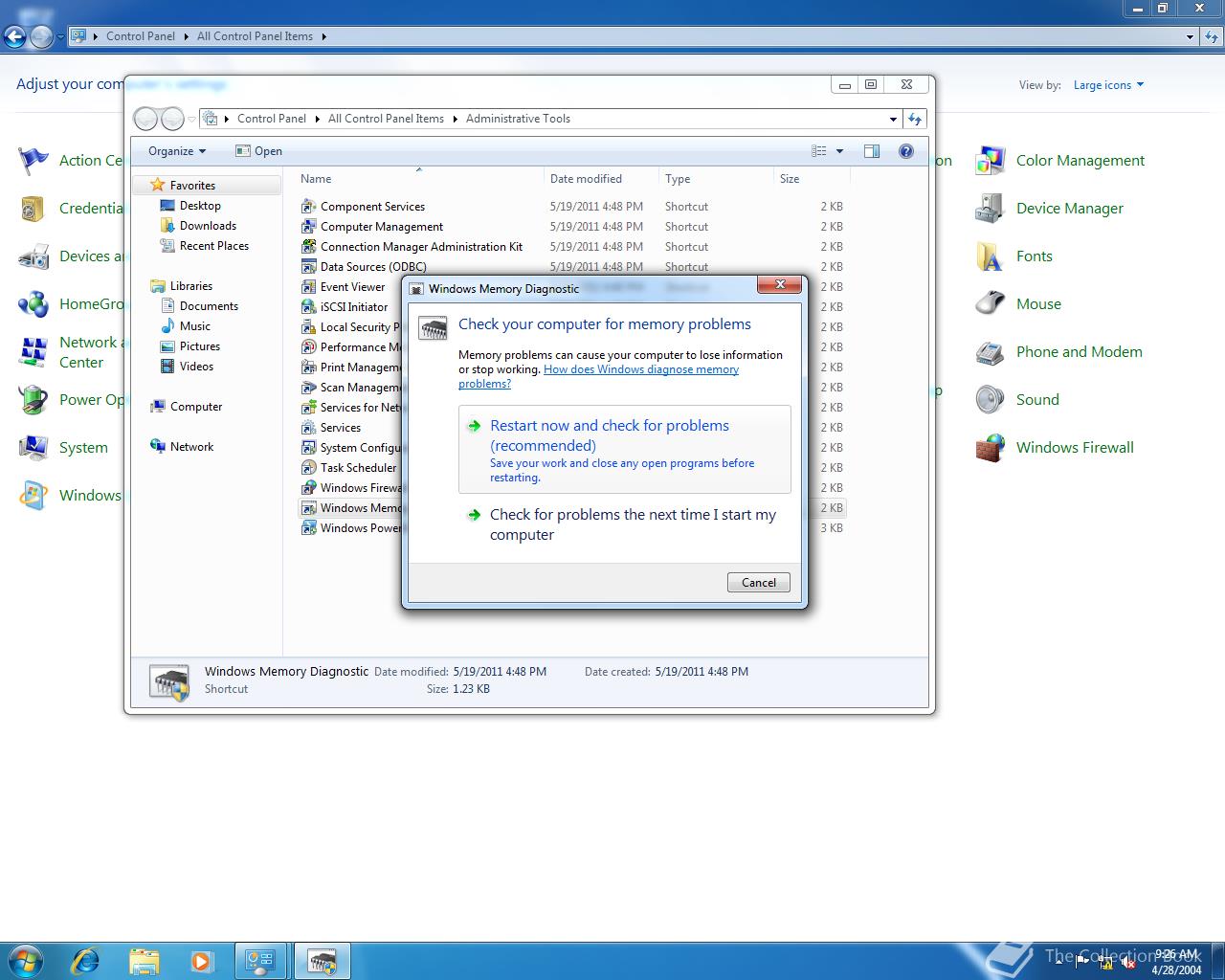
Task: Select the Local Security Policy icon
Action: click(x=308, y=327)
